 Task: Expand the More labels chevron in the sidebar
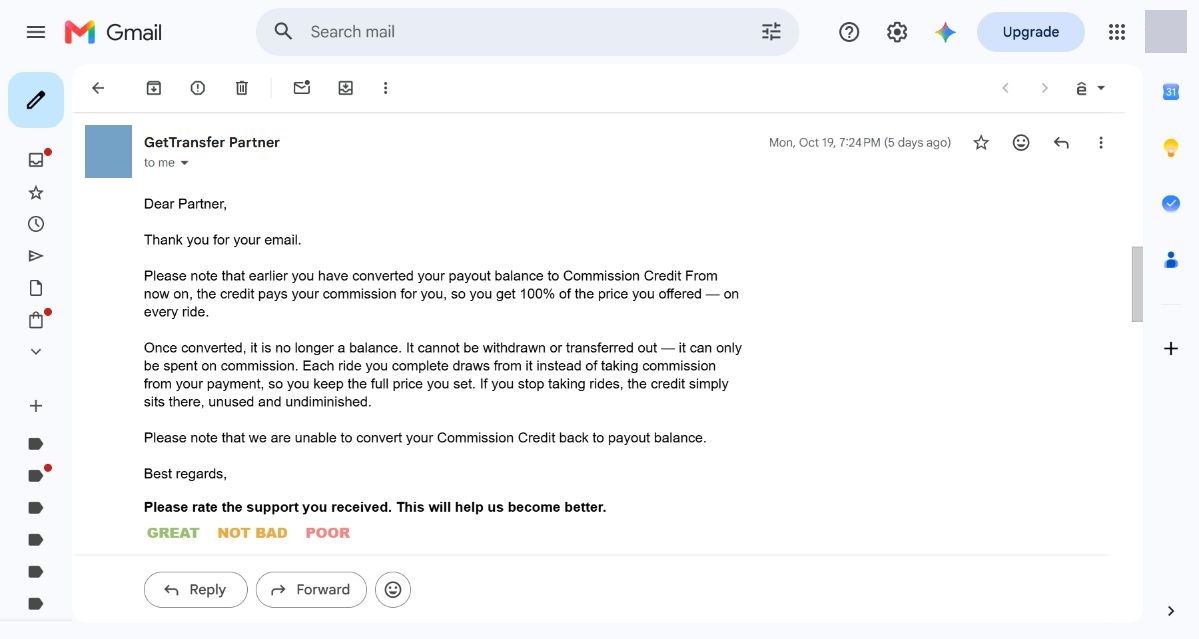36,352
